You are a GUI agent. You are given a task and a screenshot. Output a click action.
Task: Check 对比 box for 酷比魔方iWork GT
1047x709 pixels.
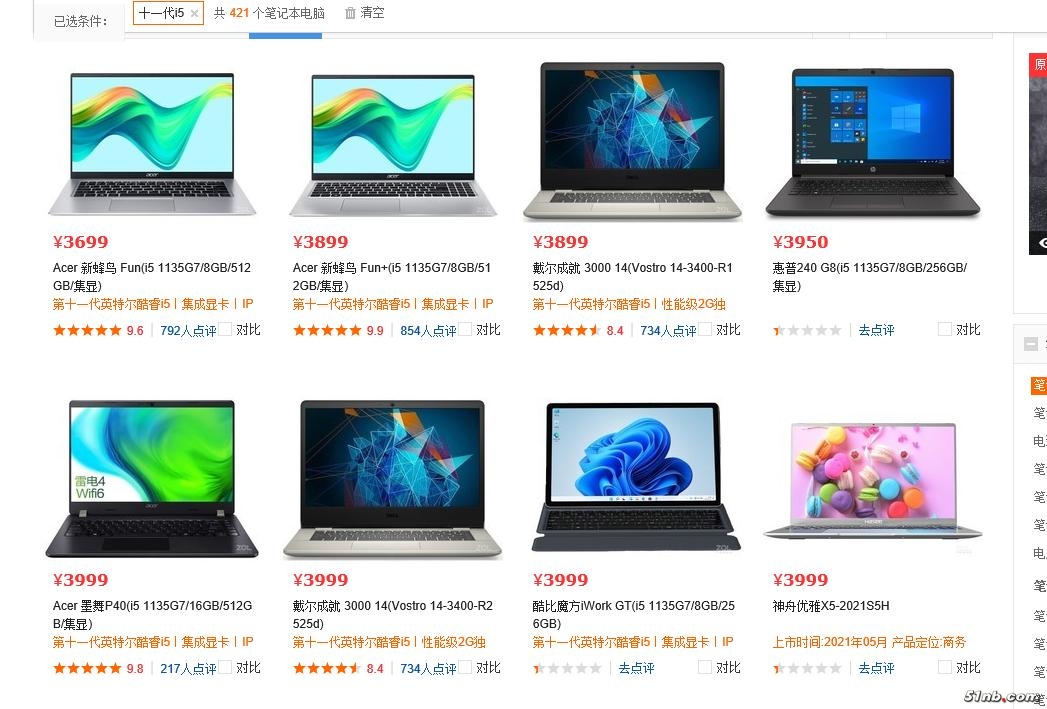[x=705, y=666]
